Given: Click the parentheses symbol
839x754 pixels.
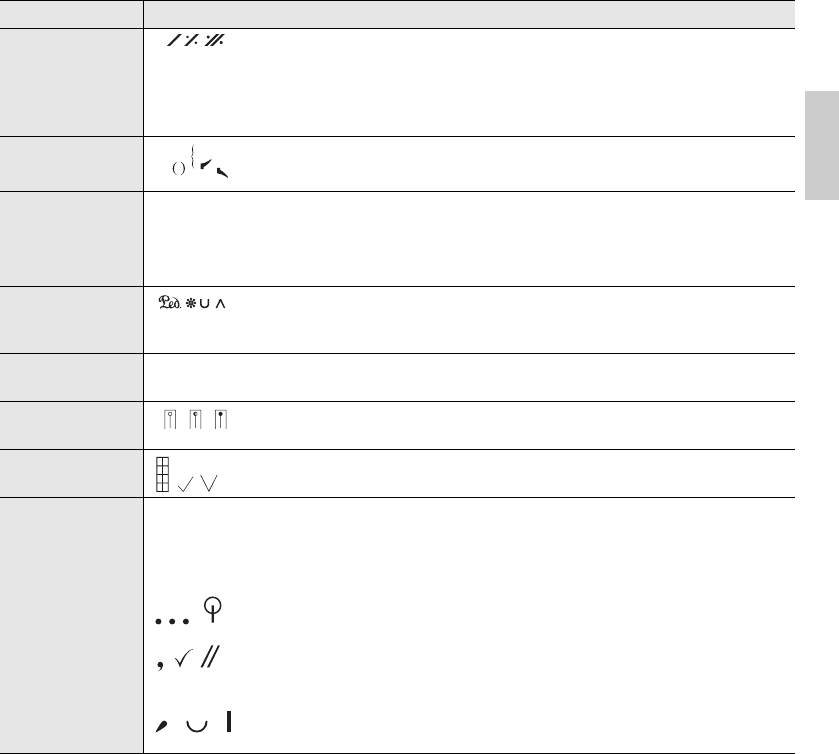Looking at the screenshot, I should pyautogui.click(x=177, y=169).
